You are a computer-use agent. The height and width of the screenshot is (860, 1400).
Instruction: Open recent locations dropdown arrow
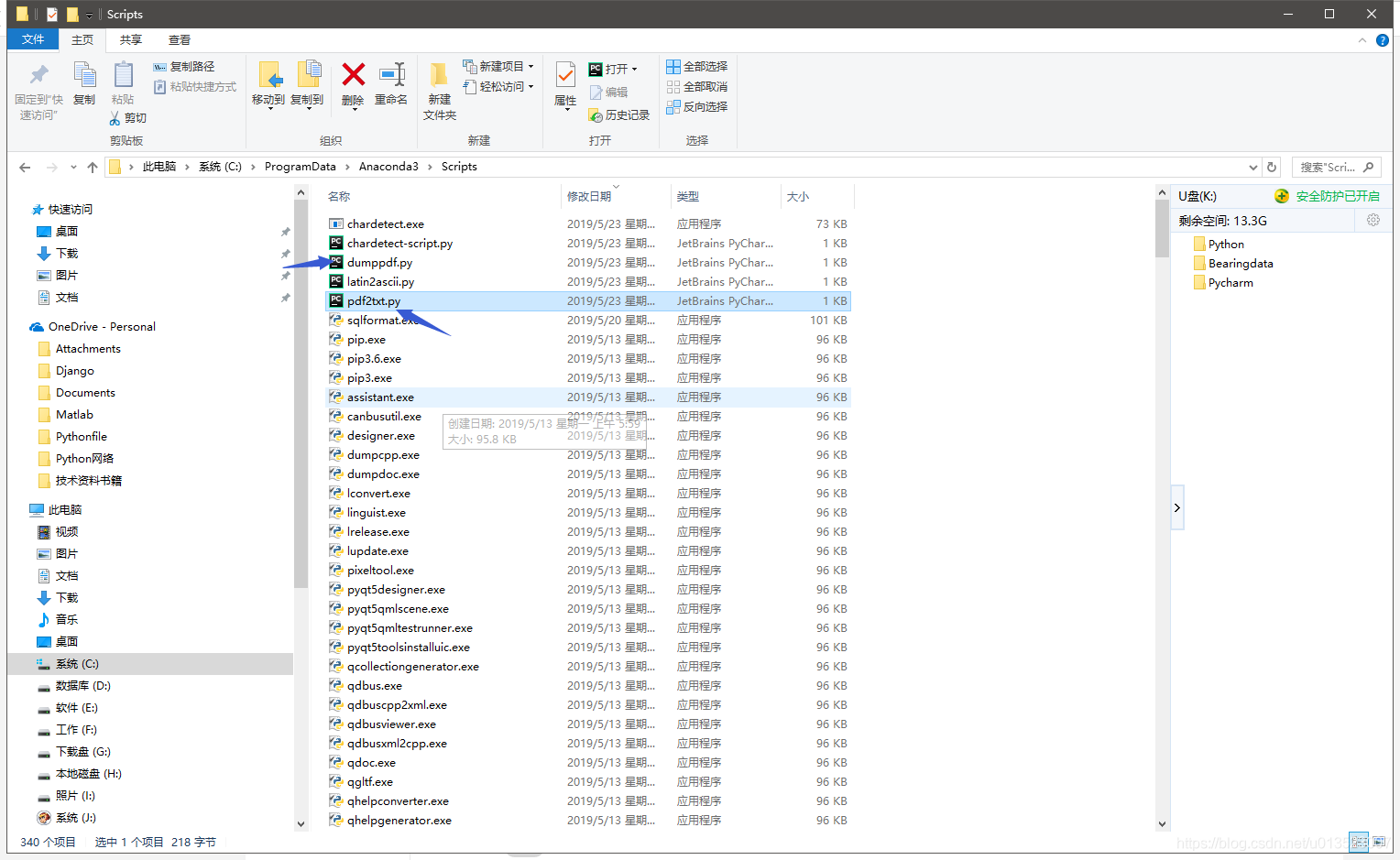point(73,168)
